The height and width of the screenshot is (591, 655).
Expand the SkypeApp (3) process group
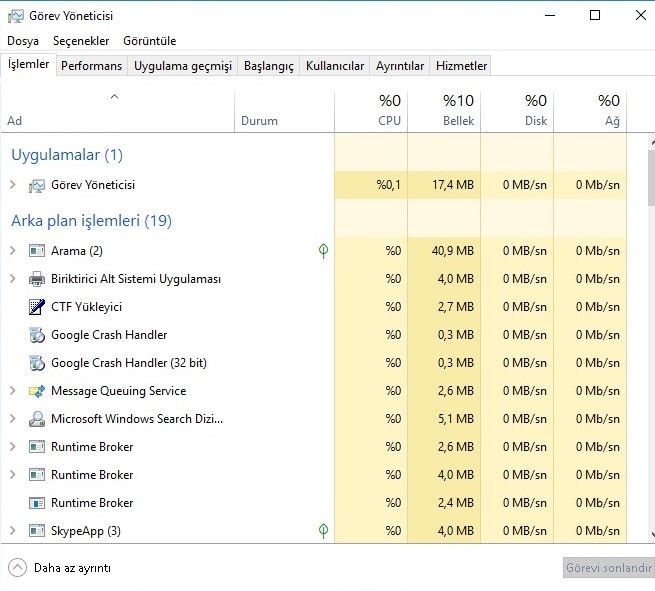13,531
